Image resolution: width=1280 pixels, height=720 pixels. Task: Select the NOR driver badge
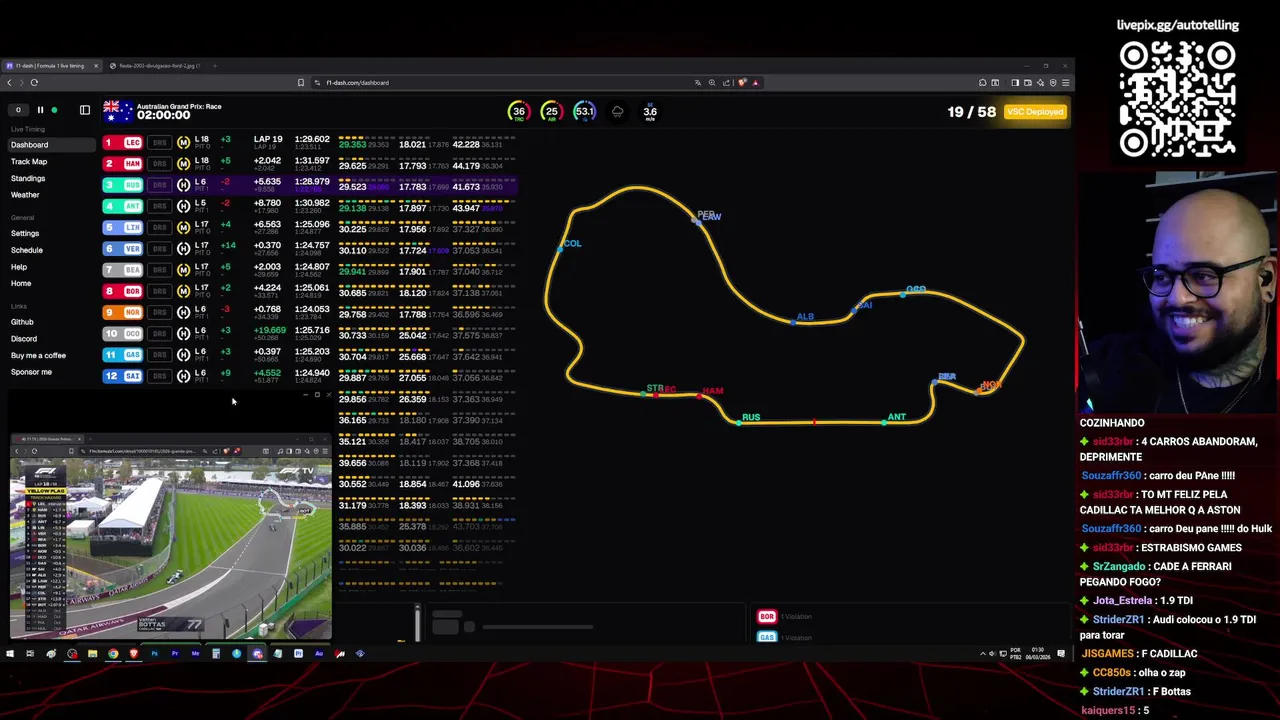(x=124, y=312)
